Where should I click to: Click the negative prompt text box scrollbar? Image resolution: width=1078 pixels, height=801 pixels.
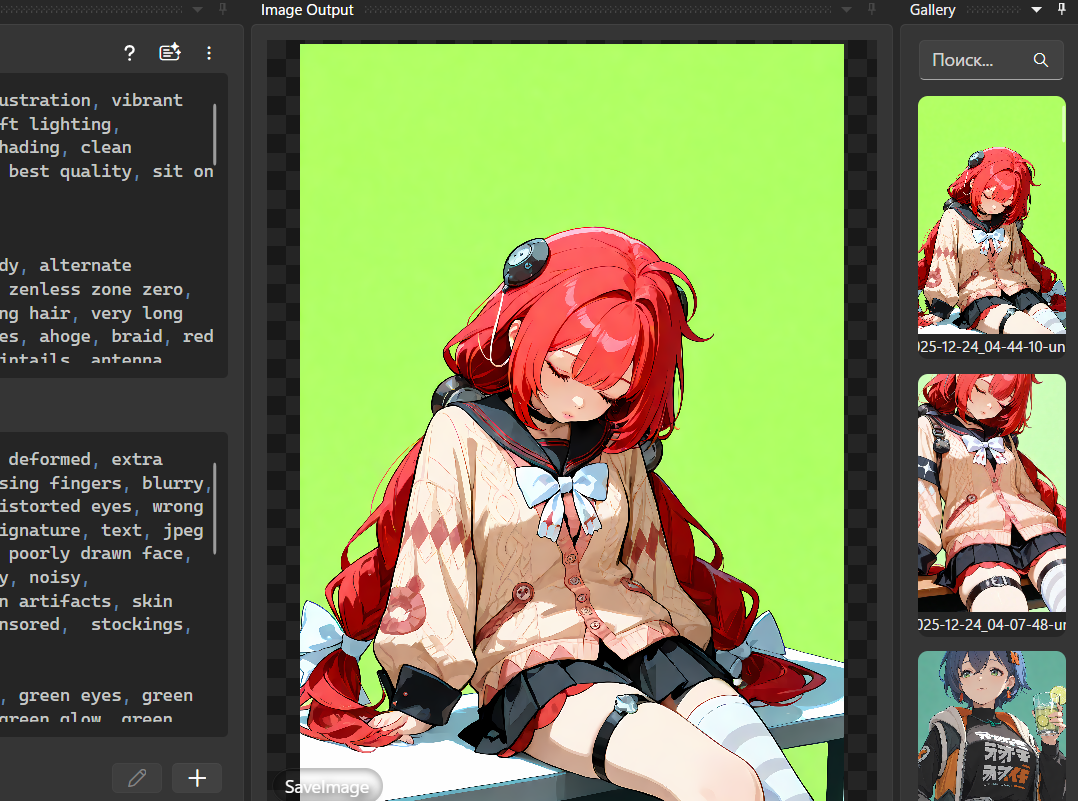[215, 509]
